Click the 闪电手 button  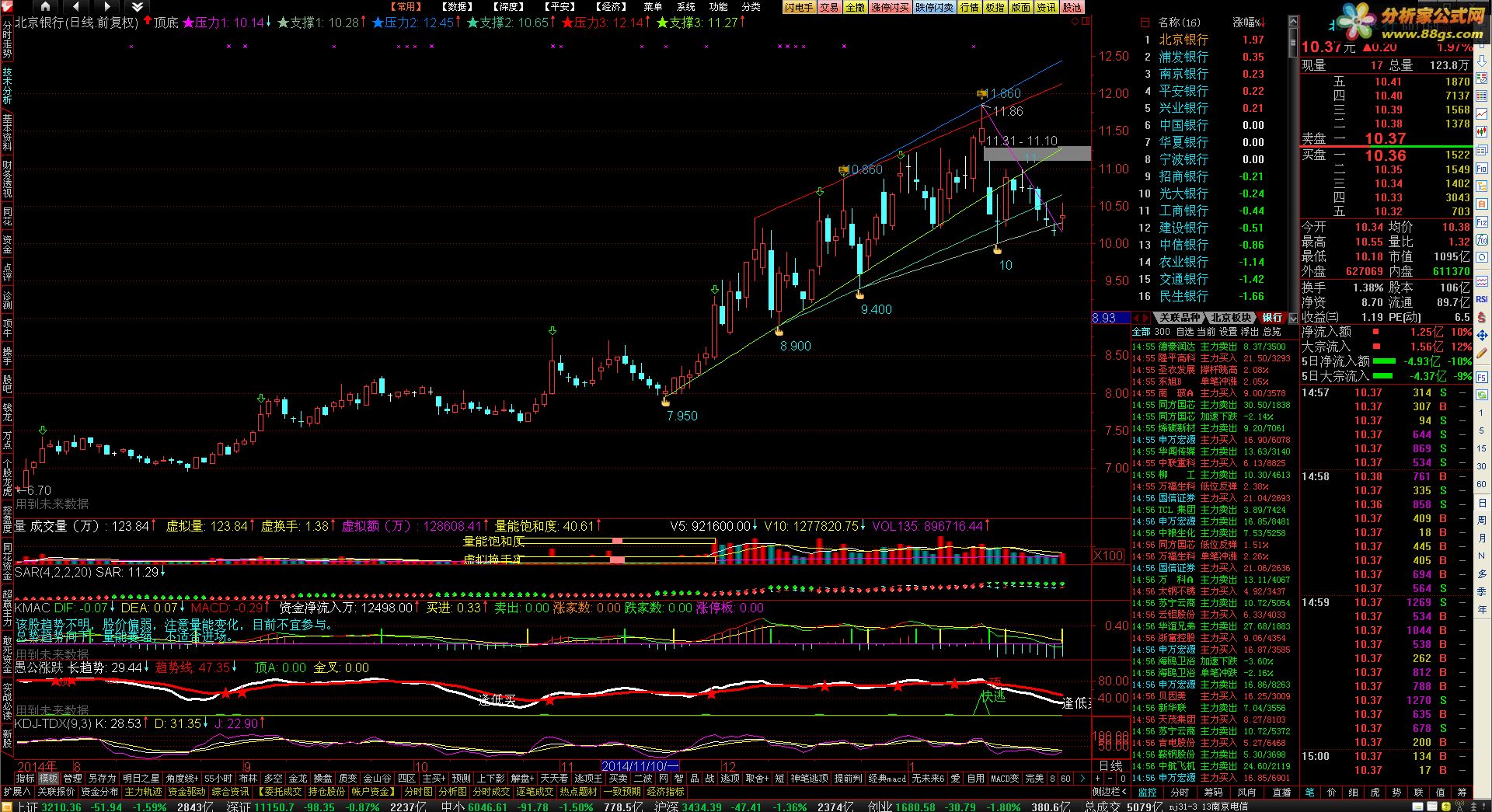(x=799, y=7)
